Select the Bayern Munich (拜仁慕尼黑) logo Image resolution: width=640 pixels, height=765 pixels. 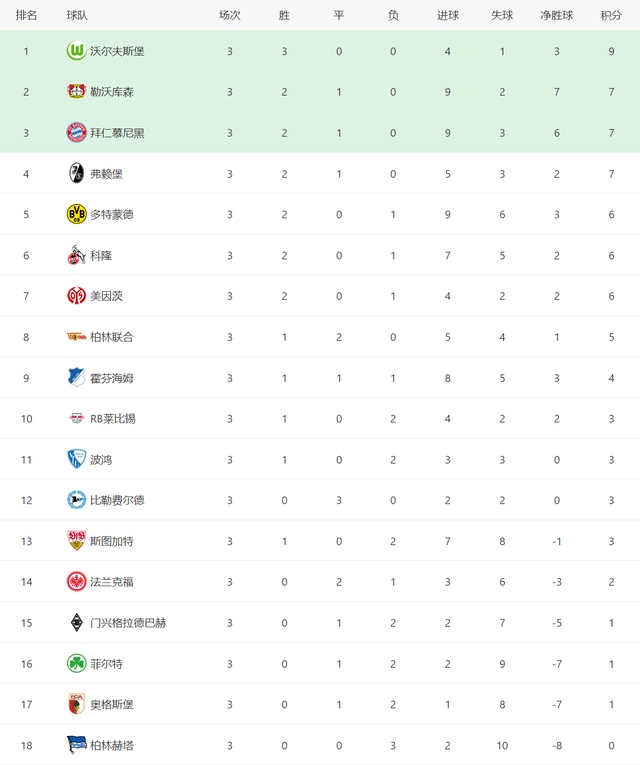tap(76, 133)
